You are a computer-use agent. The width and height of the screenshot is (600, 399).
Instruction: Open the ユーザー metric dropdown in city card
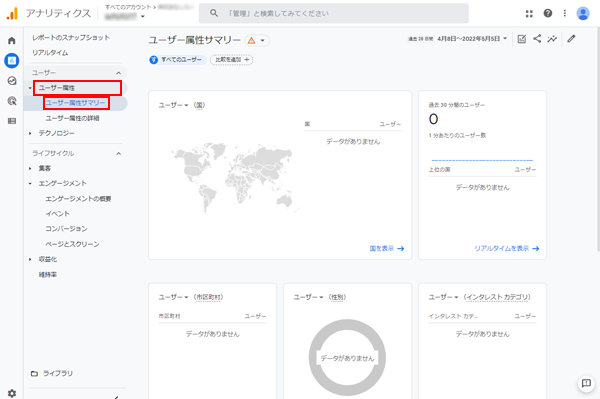[173, 297]
